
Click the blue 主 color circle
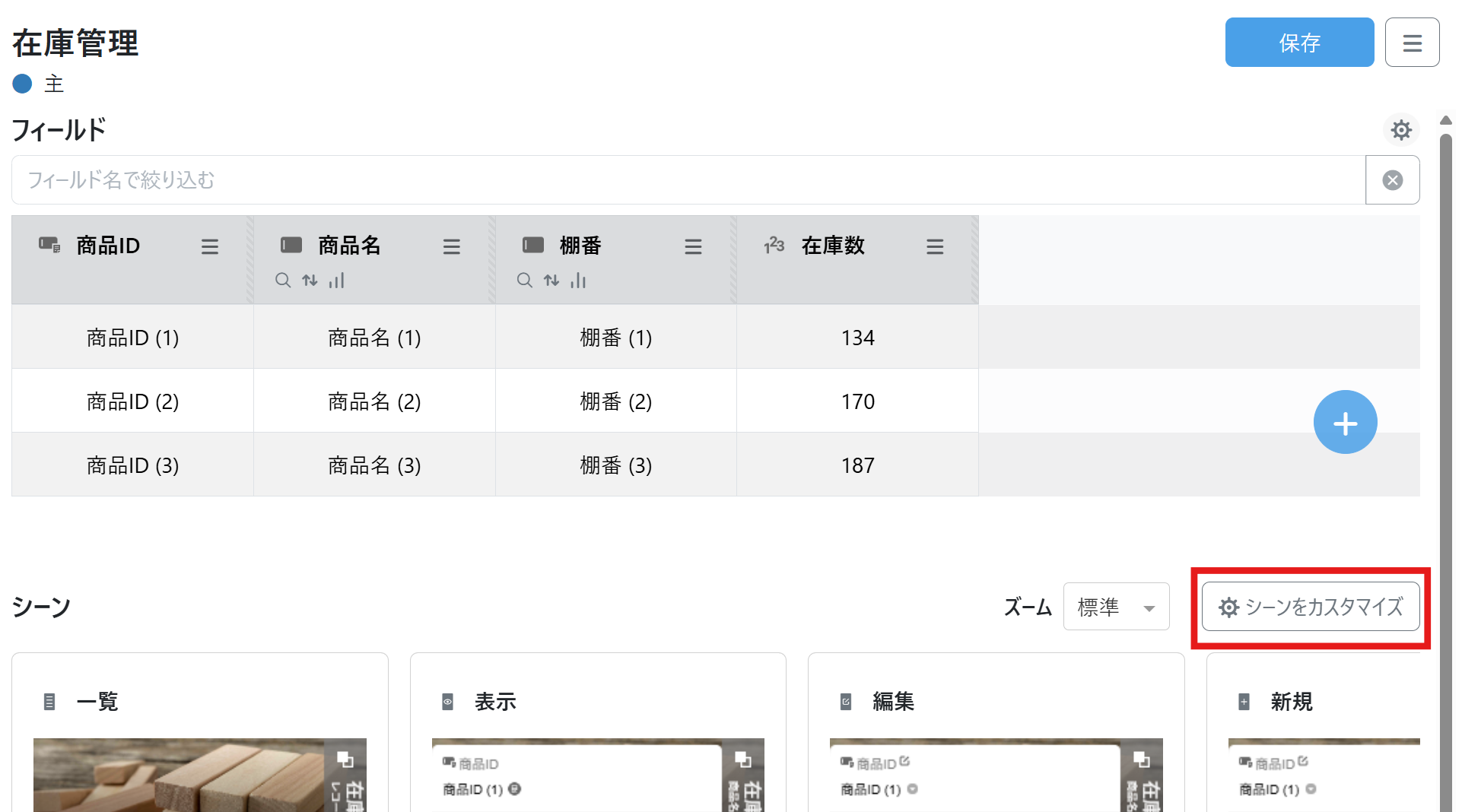(23, 84)
